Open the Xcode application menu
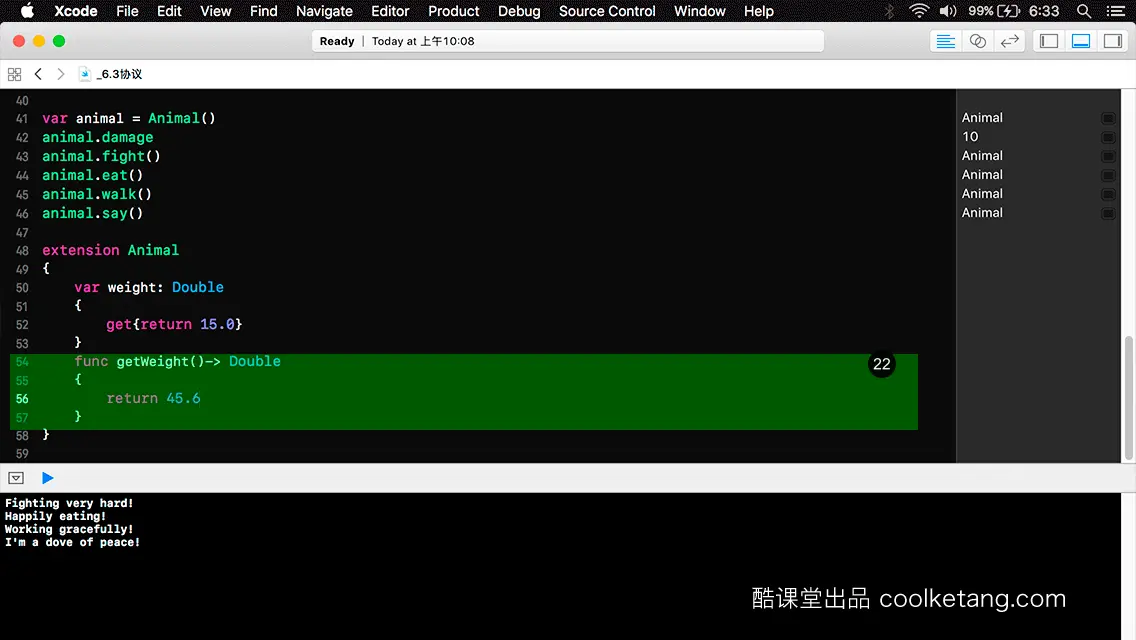Image resolution: width=1136 pixels, height=640 pixels. [x=75, y=11]
